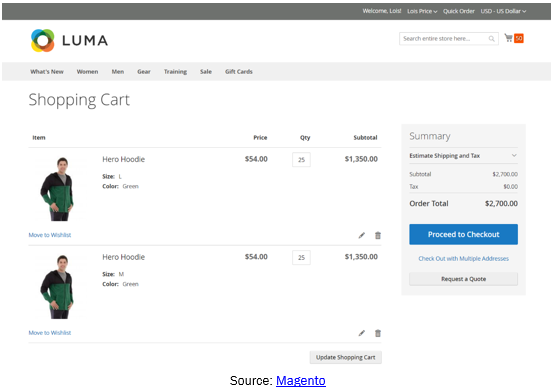Click the Quick Order link
Viewport: 553px width, 390px height.
[x=459, y=11]
